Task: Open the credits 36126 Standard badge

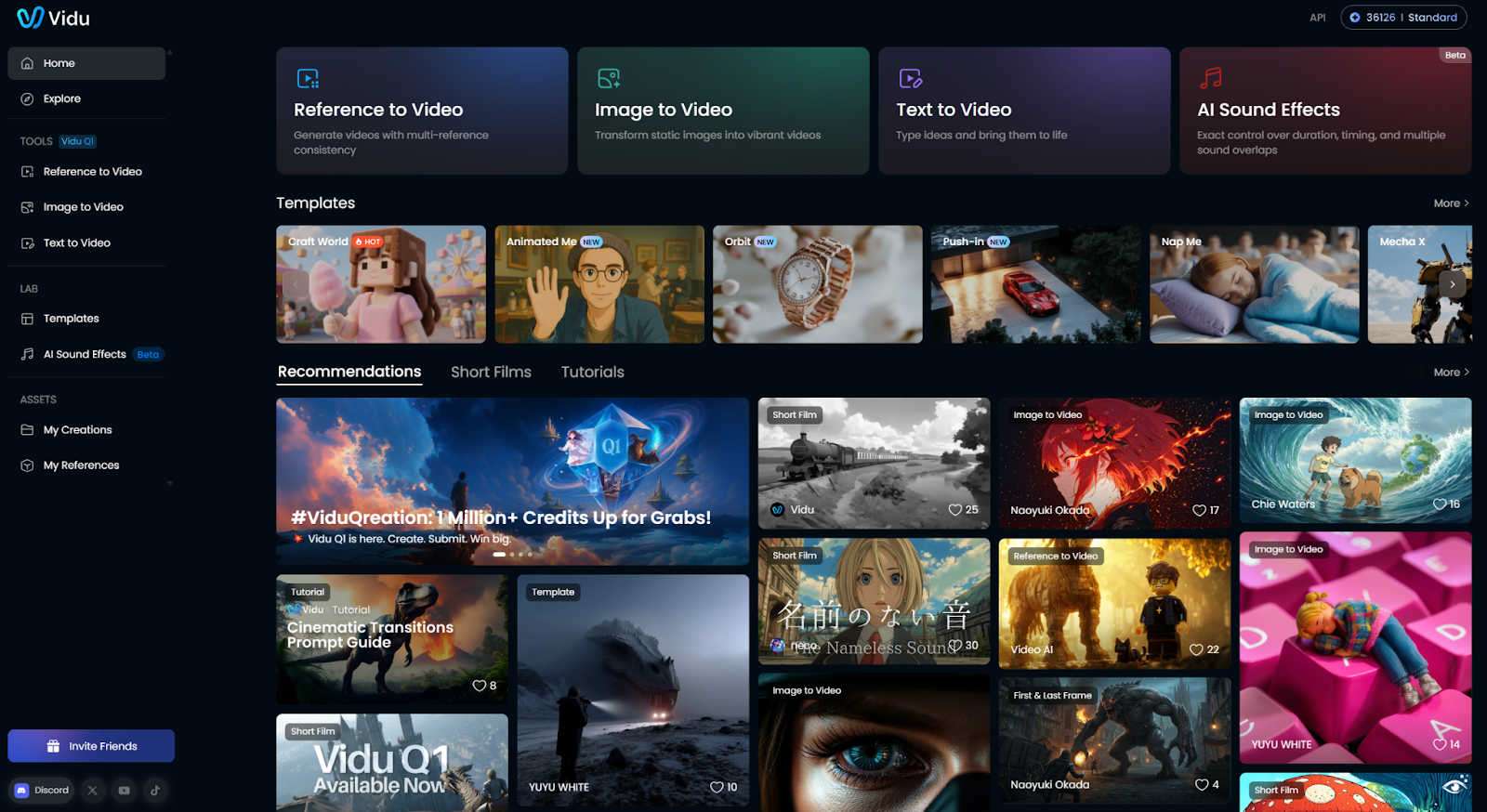Action: pos(1403,18)
